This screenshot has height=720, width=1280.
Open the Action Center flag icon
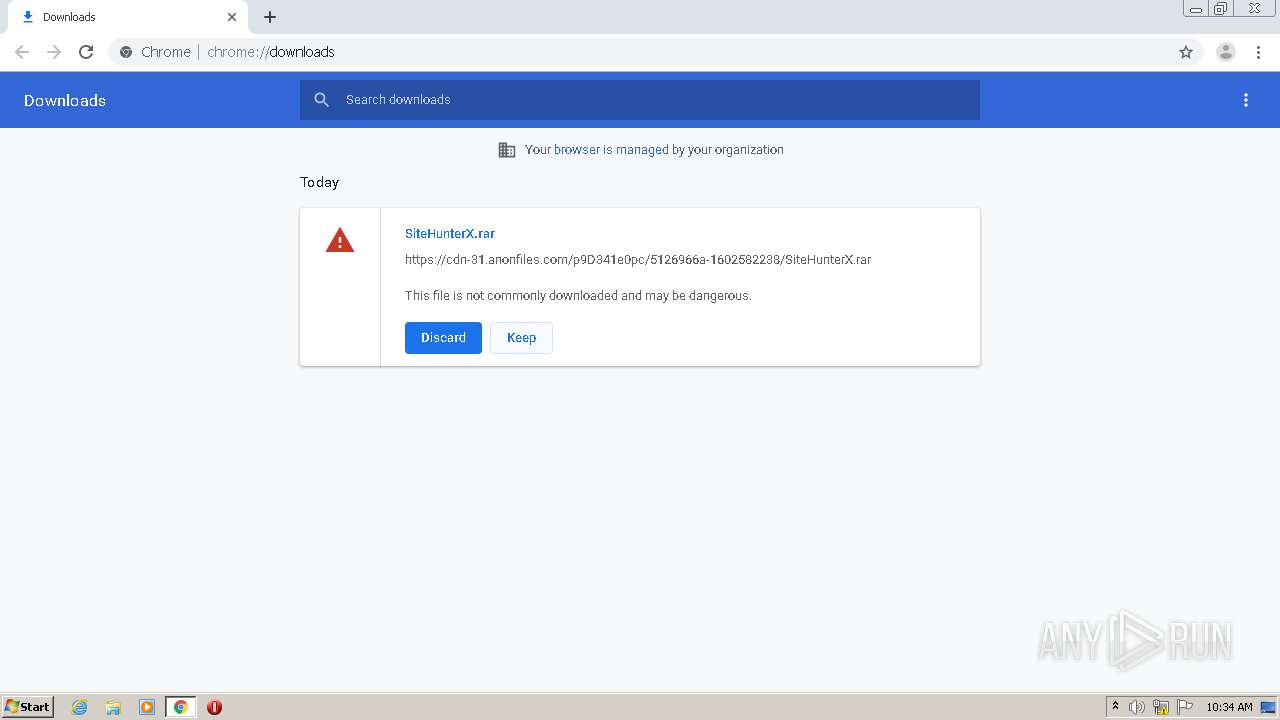1185,707
